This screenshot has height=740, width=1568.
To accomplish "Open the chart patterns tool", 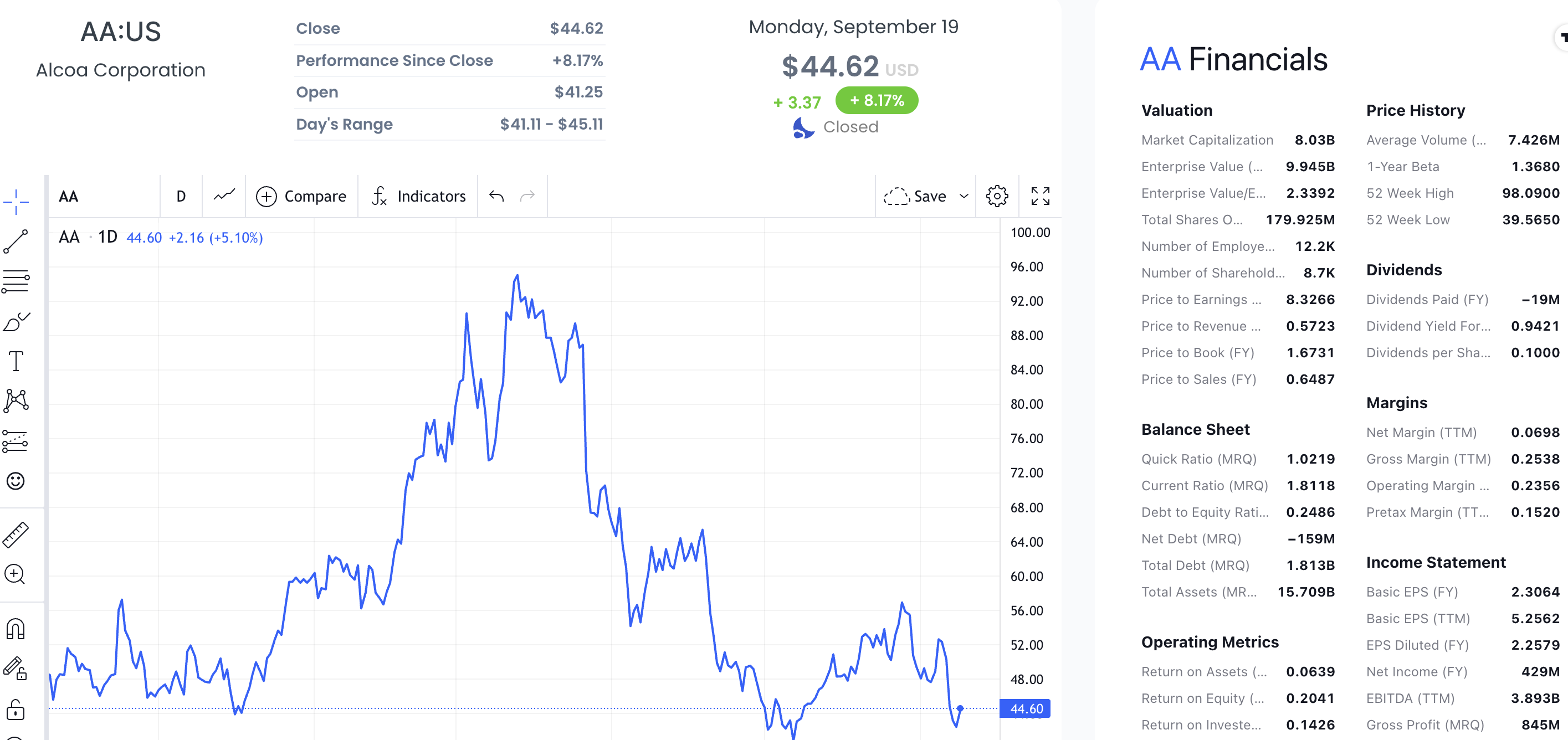I will tap(16, 400).
